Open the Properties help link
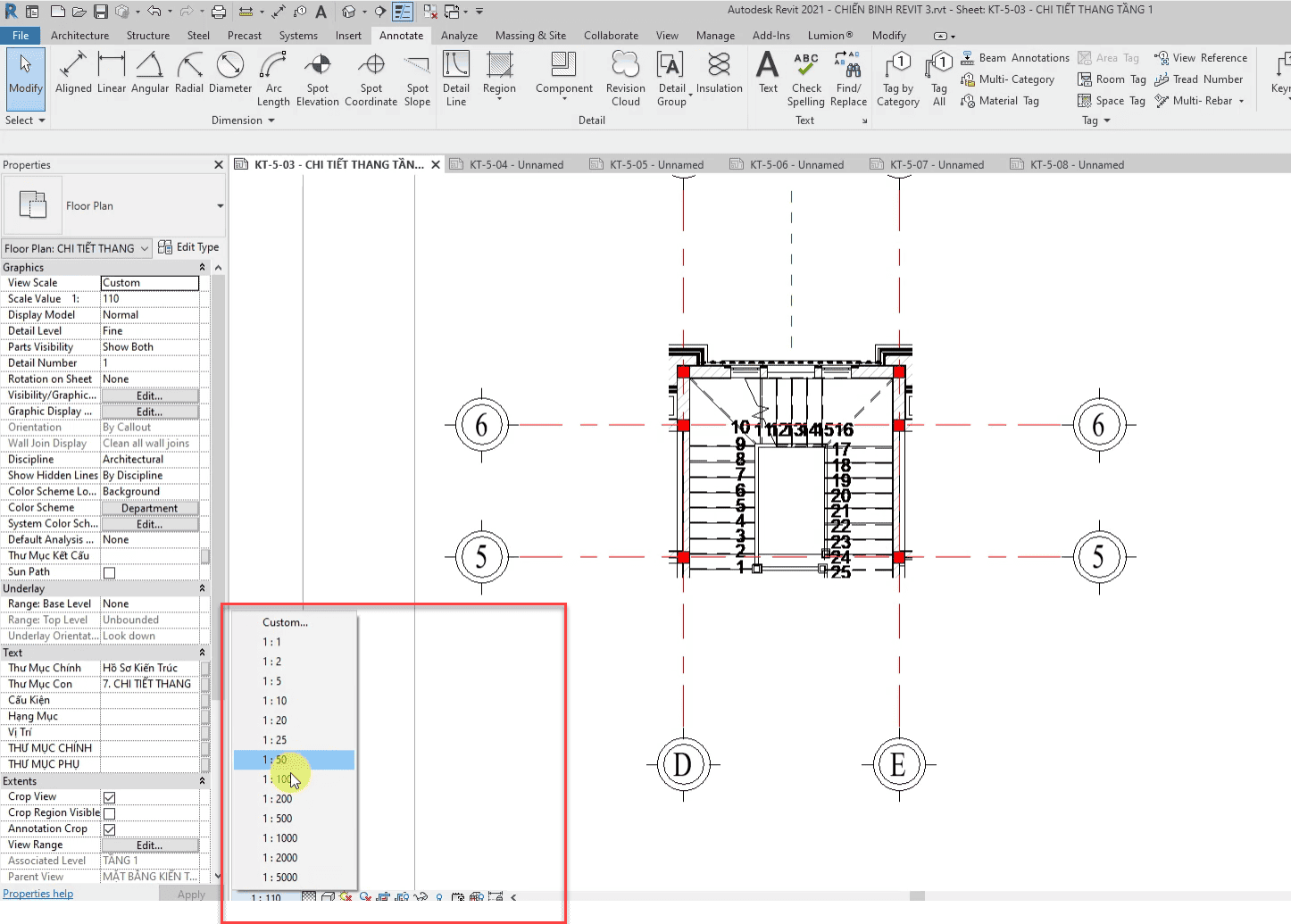1291x924 pixels. pos(38,894)
